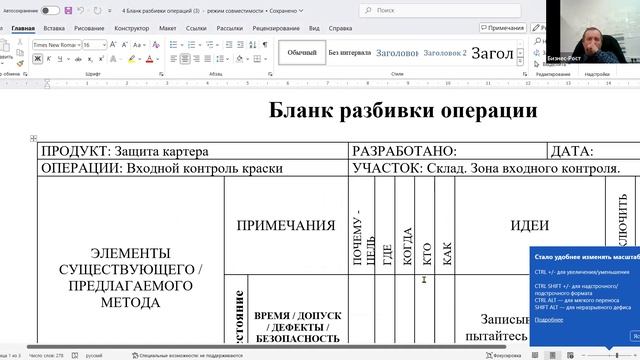Viewport: 640px width, 360px height.
Task: Open the Change Case Aa dropdown
Action: point(139,45)
